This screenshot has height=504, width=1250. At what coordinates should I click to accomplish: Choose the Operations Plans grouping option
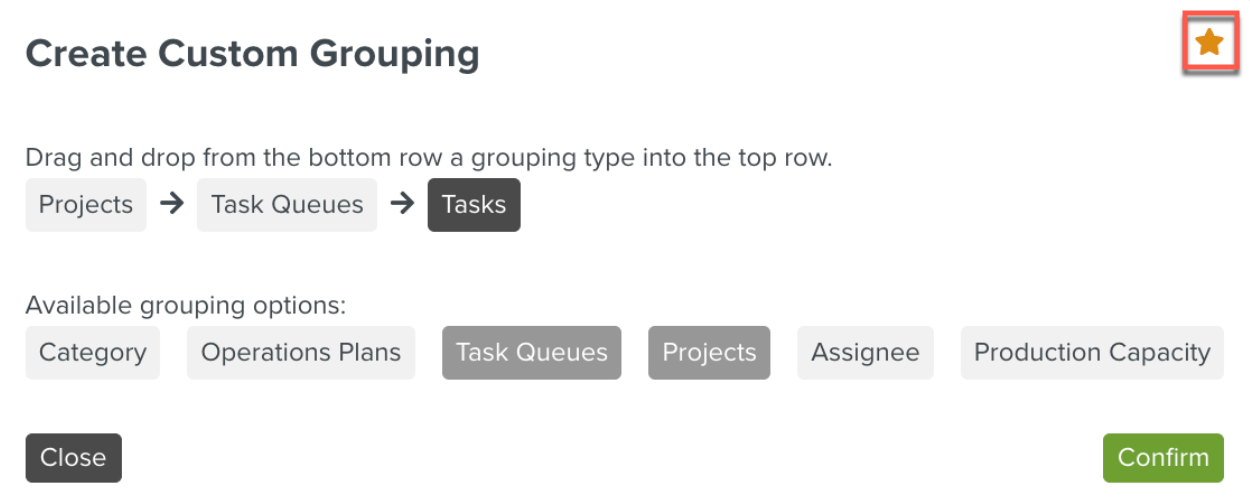301,353
